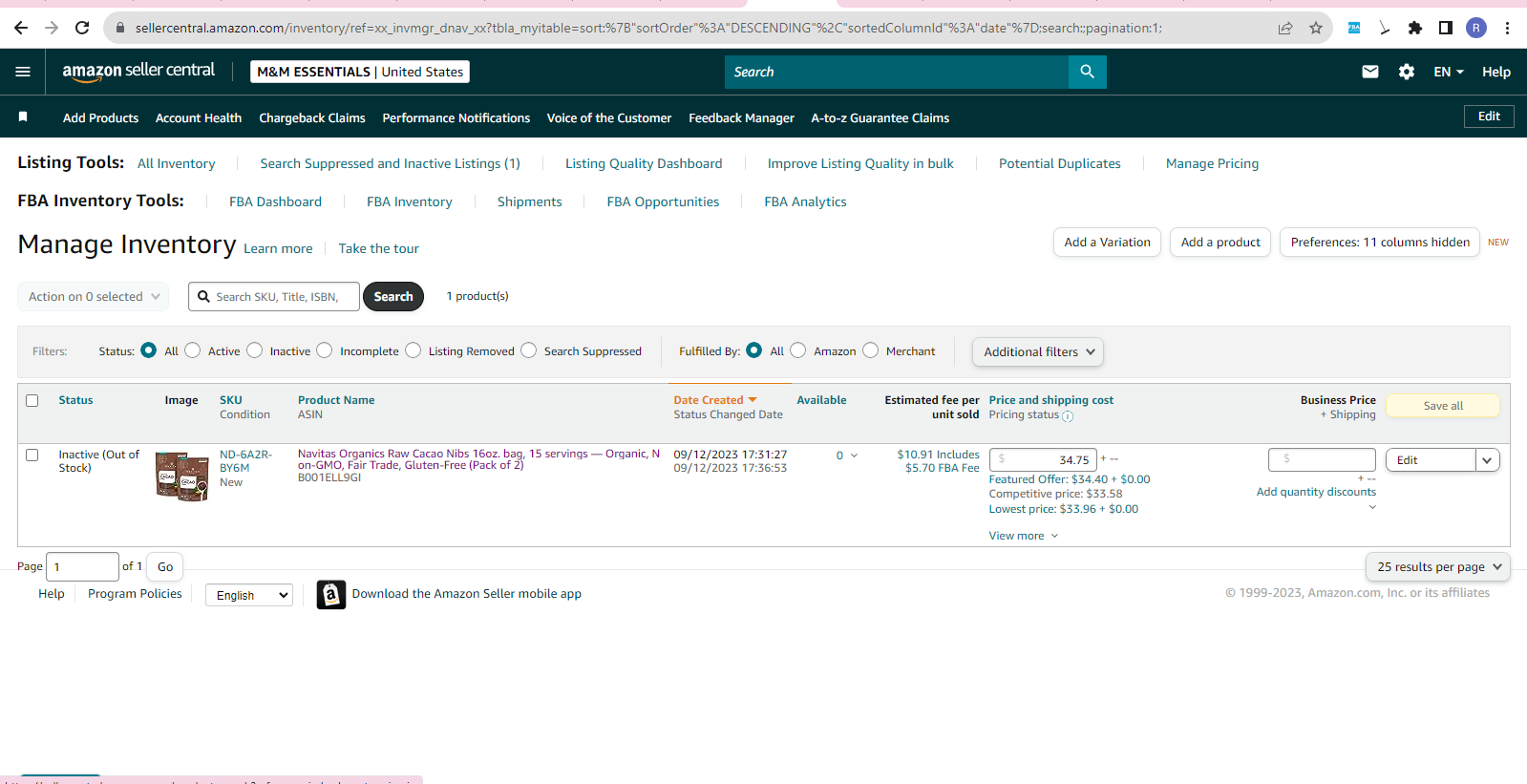1527x784 pixels.
Task: Select the Incomplete status filter
Action: (325, 350)
